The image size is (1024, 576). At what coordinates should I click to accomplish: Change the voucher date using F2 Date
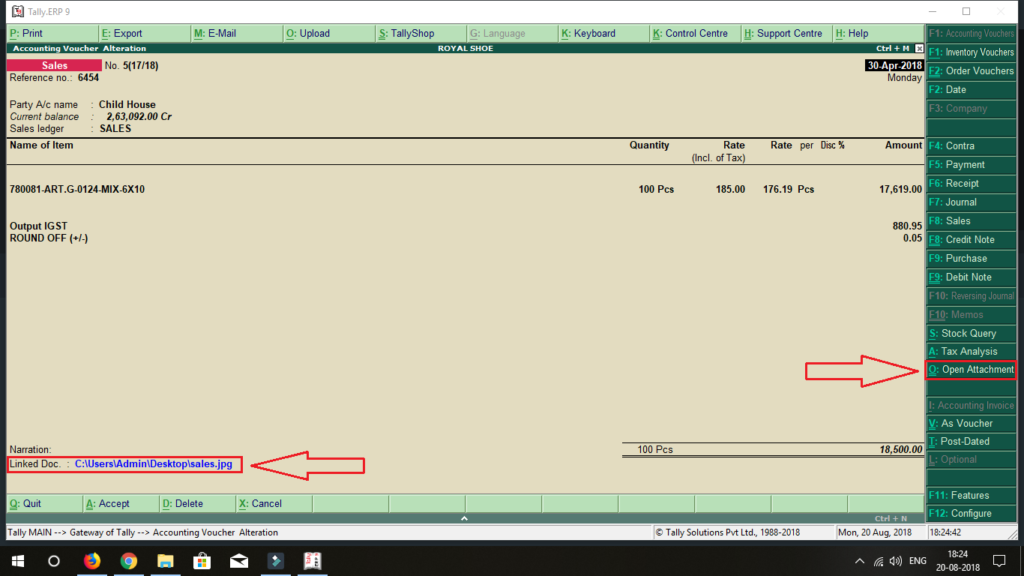(969, 89)
